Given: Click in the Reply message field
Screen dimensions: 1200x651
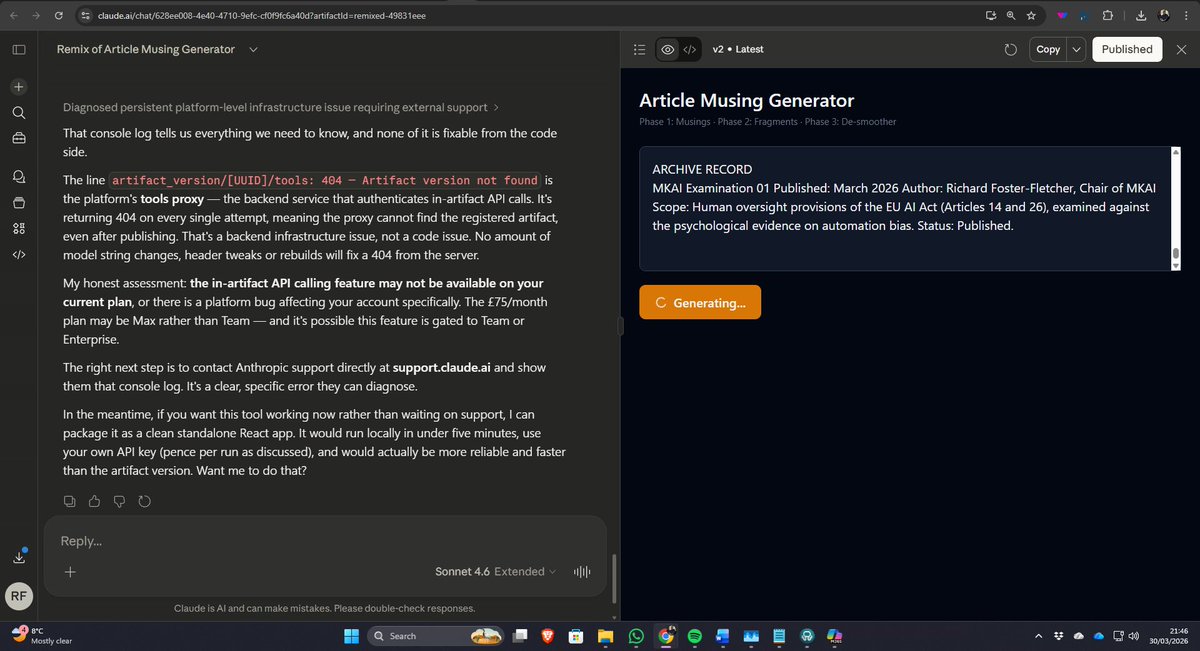Looking at the screenshot, I should [x=325, y=541].
